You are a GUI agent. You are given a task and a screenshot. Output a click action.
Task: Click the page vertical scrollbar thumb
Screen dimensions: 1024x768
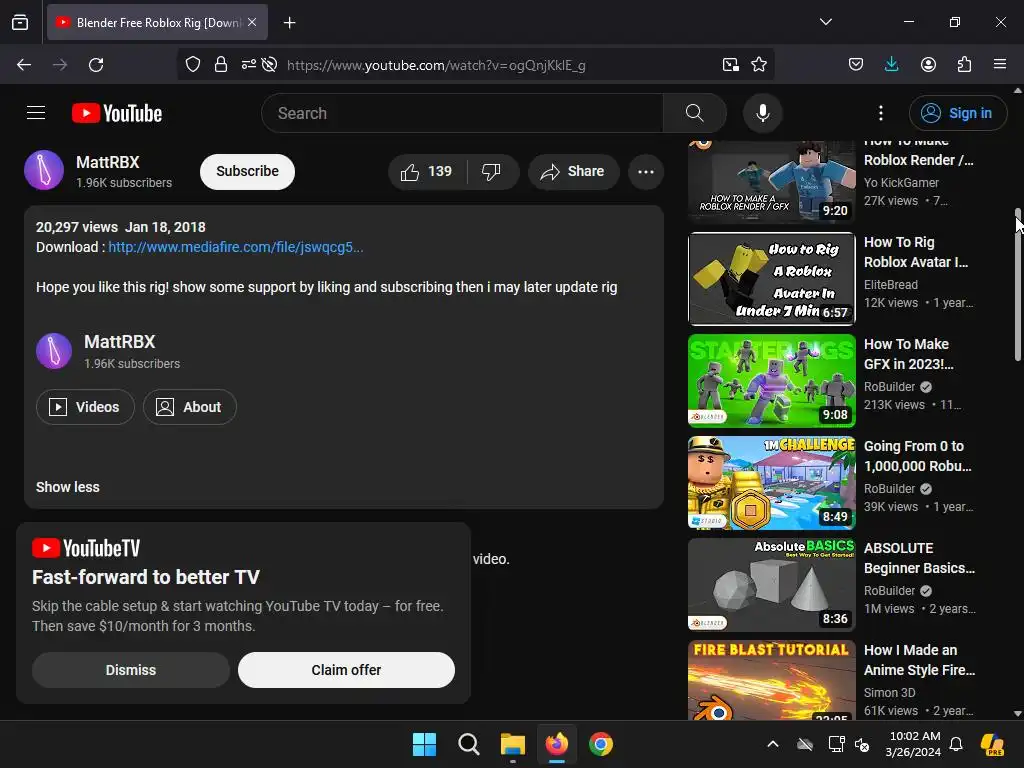pos(1017,284)
